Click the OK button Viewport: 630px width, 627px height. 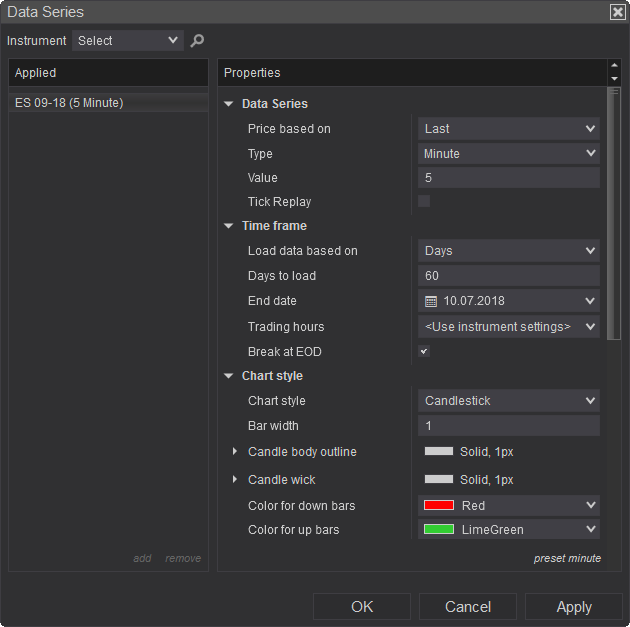click(x=362, y=607)
